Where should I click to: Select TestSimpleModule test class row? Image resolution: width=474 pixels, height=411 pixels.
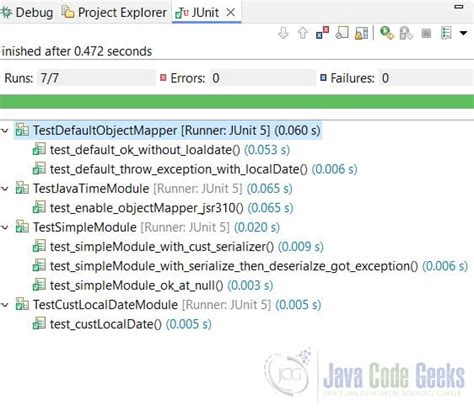click(147, 227)
